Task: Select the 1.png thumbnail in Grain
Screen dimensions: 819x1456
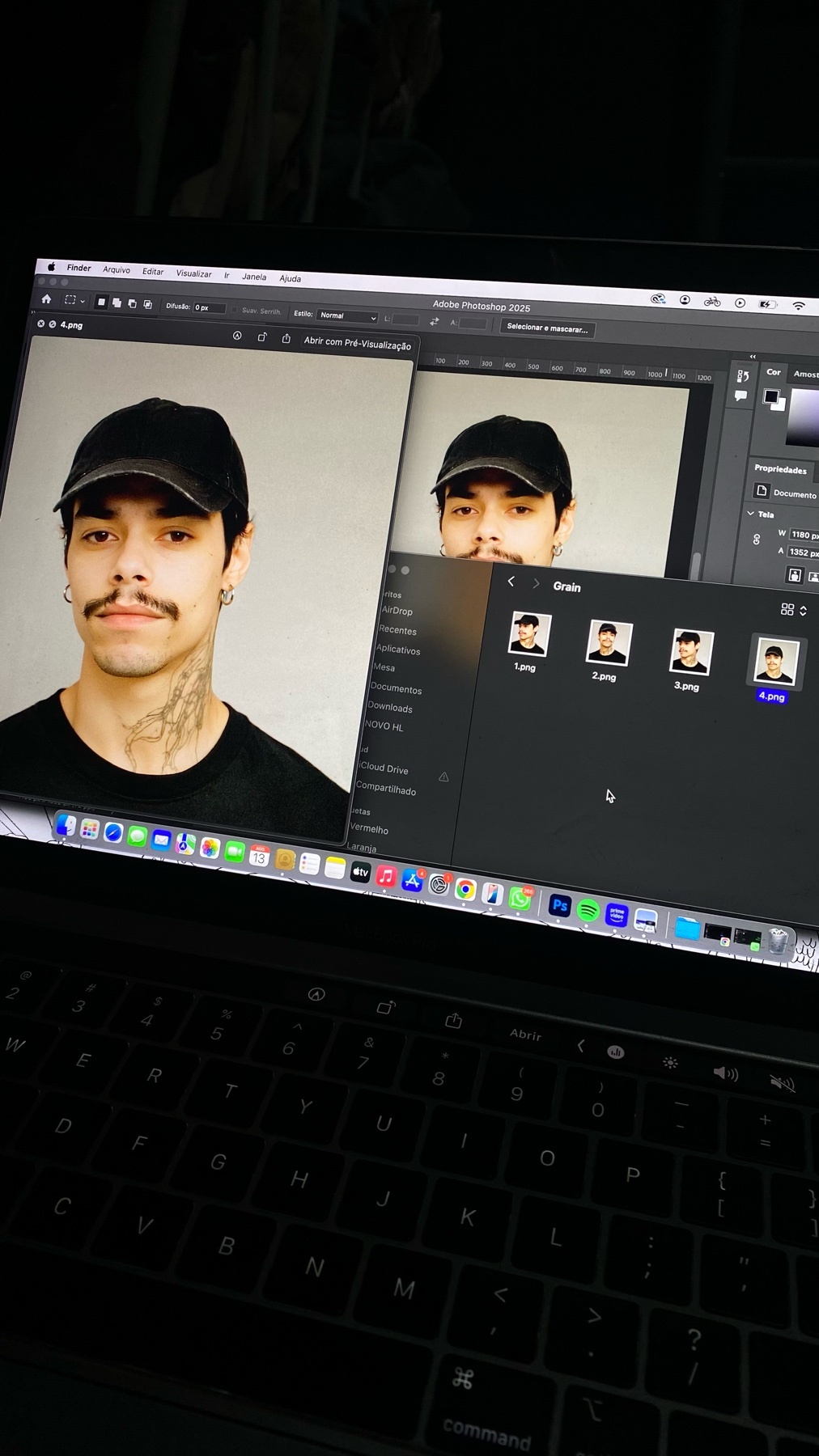Action: pos(529,633)
